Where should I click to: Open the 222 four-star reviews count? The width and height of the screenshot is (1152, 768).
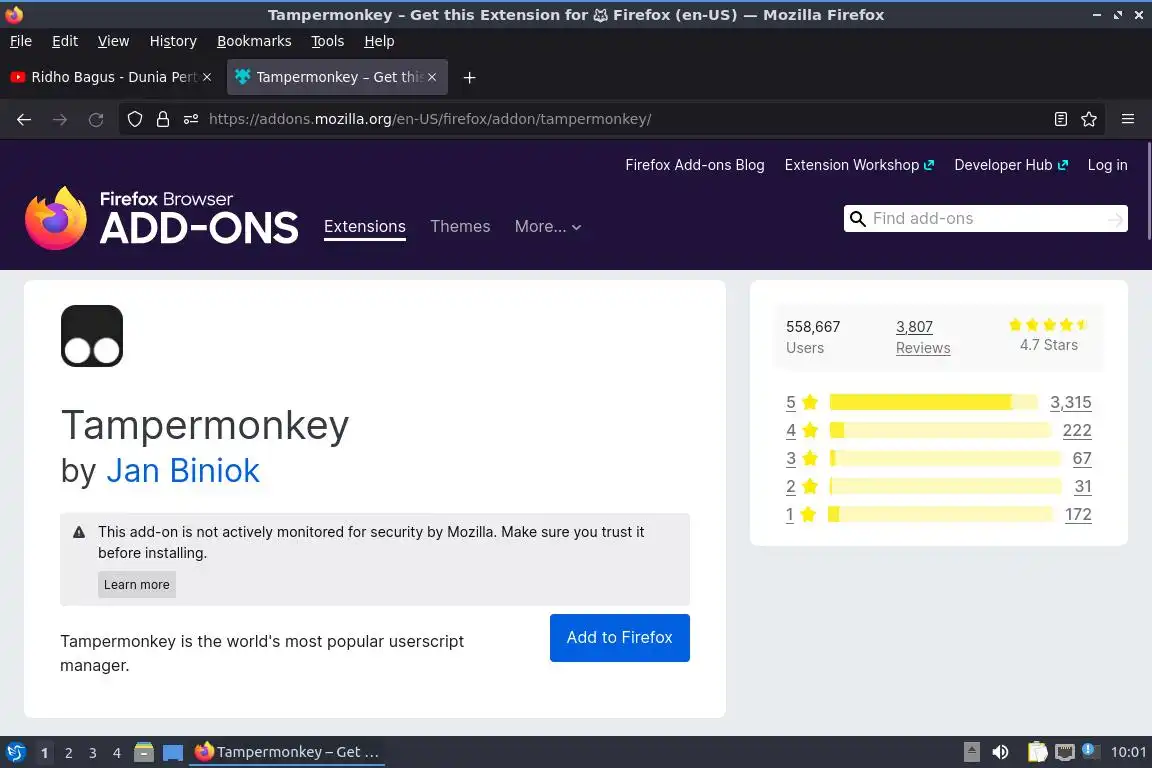coord(1077,430)
